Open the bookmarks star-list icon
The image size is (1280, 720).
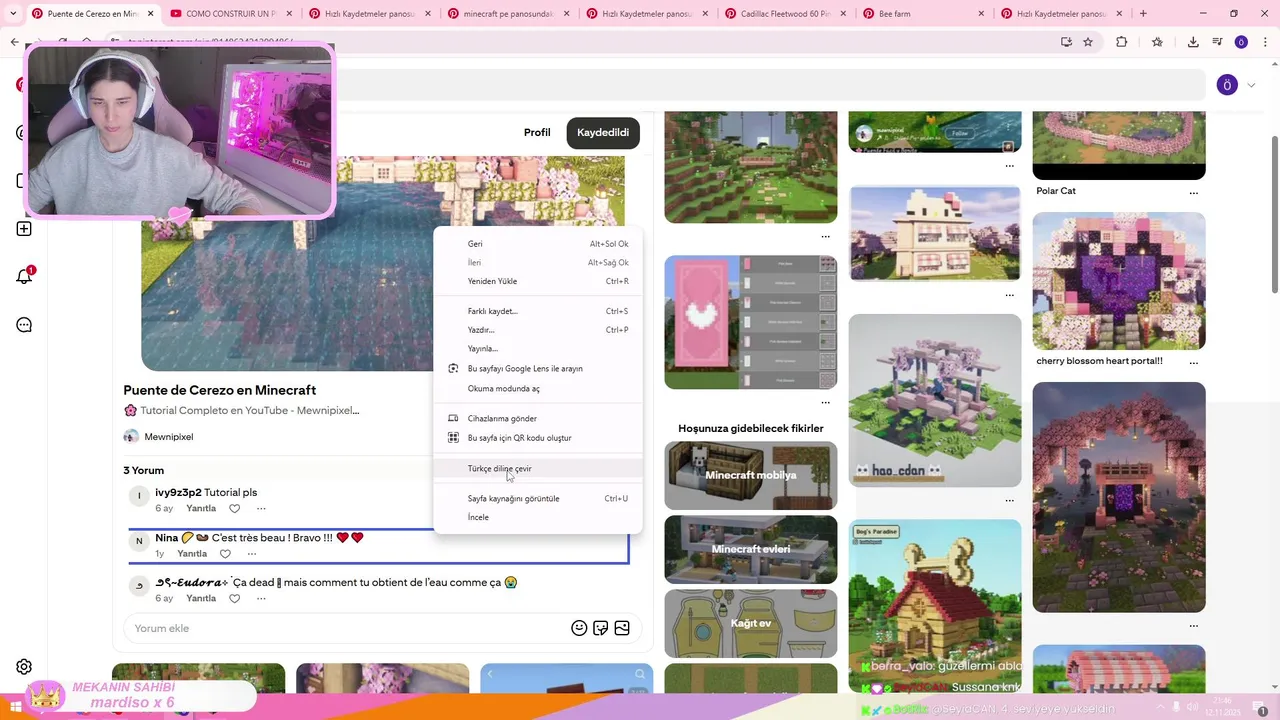[x=1157, y=42]
